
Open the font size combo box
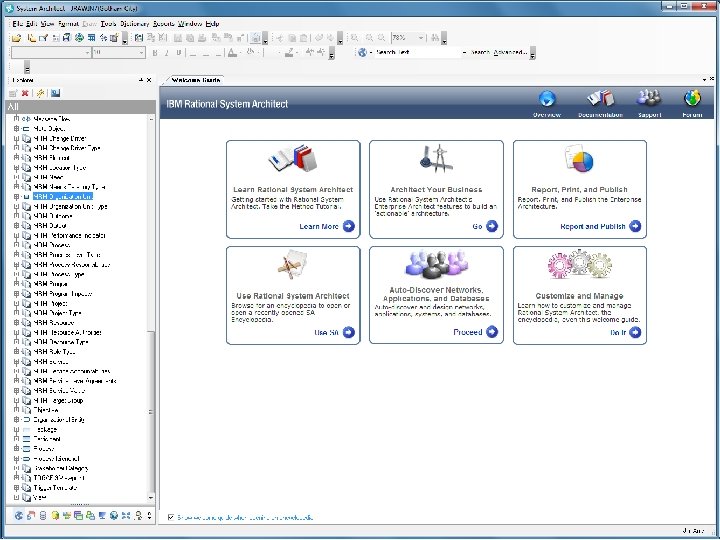click(x=118, y=53)
